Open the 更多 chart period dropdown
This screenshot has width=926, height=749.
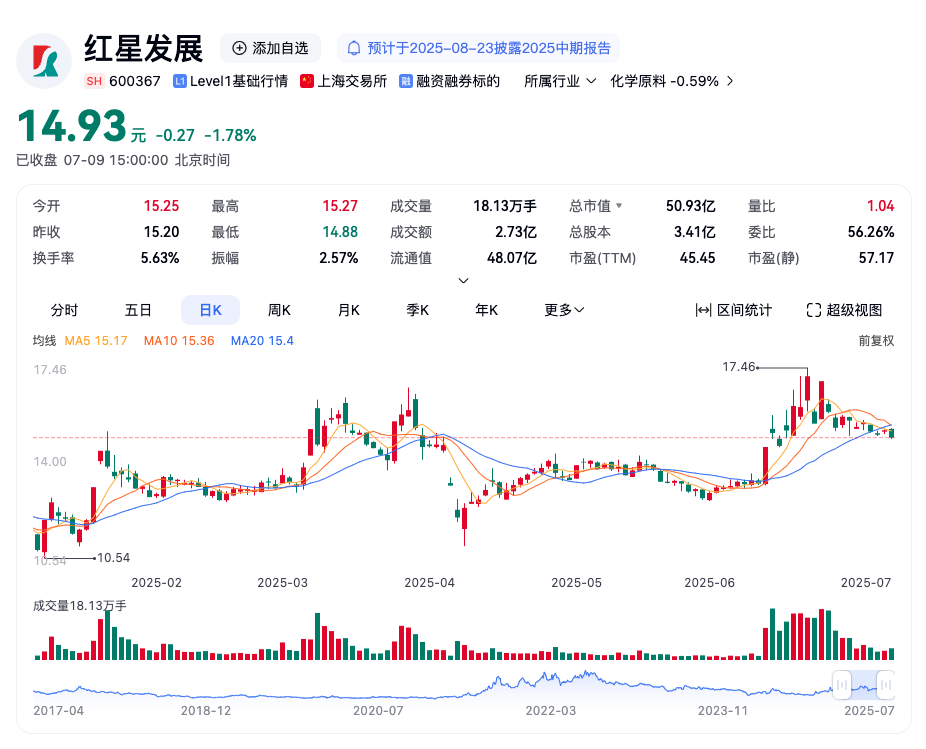tap(564, 310)
